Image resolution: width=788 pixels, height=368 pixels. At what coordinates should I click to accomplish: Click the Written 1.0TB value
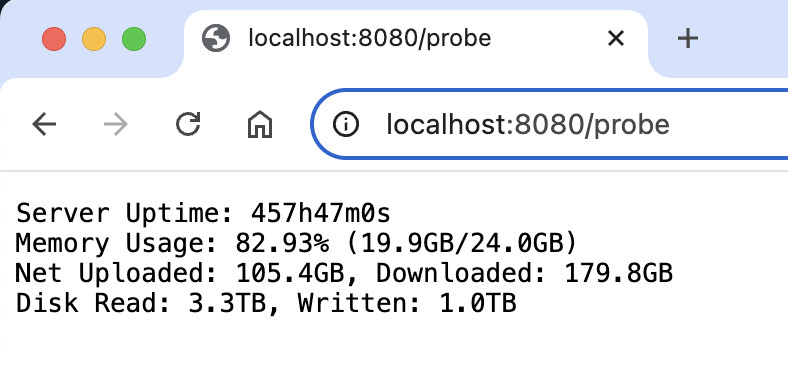coord(407,303)
